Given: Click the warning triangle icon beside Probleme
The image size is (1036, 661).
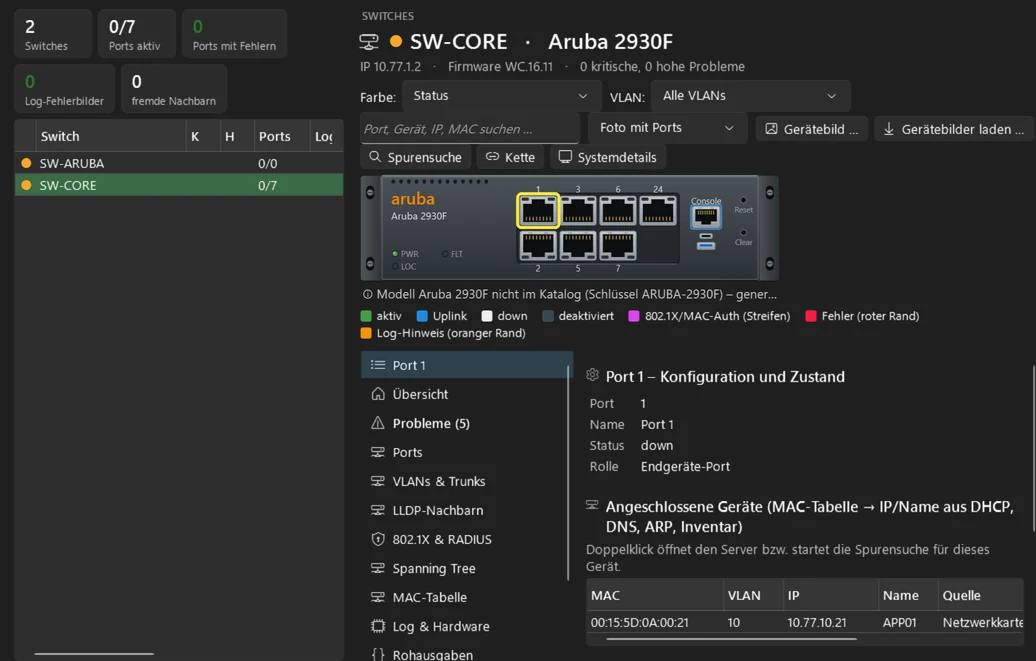Looking at the screenshot, I should 378,423.
